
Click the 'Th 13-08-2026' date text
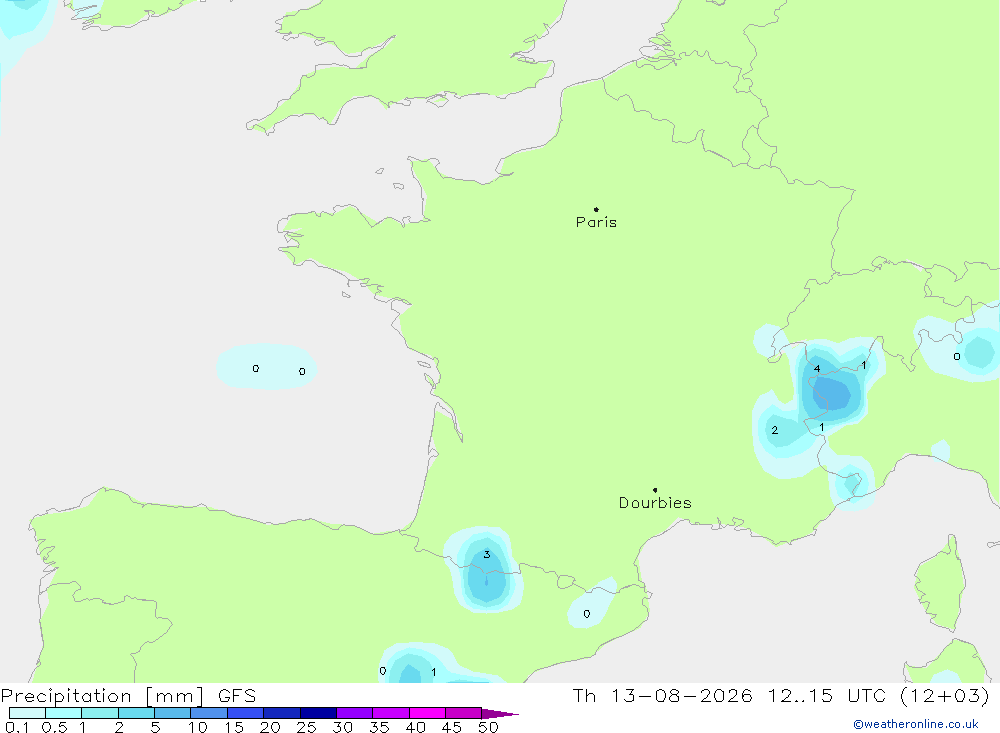click(662, 695)
